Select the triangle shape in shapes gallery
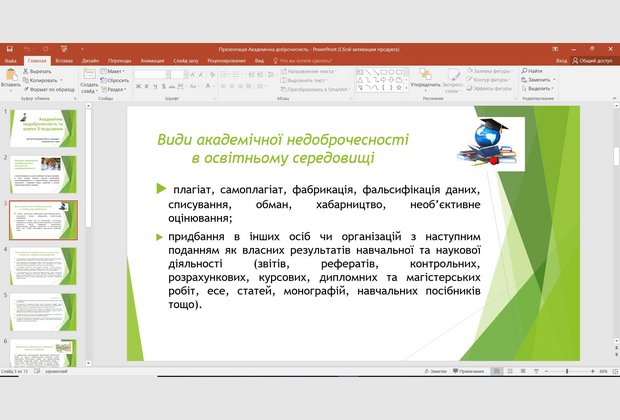The image size is (620, 420). [x=360, y=80]
